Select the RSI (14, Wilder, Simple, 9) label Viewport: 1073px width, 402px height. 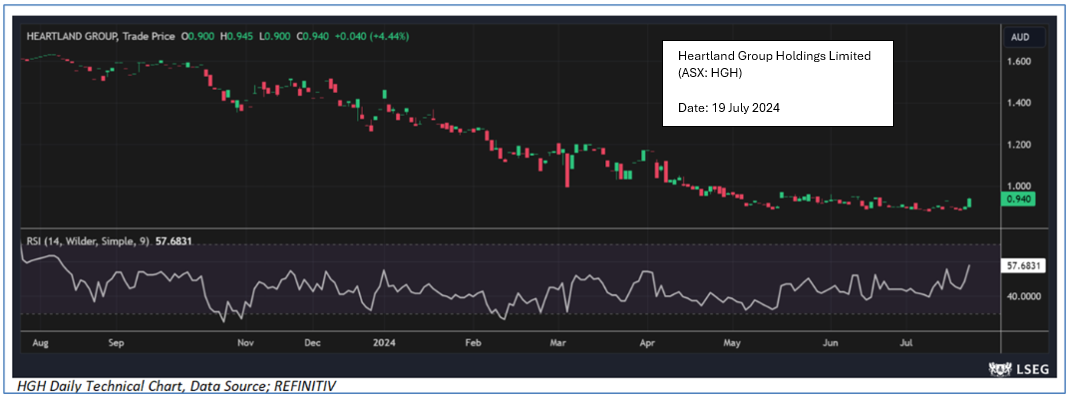[x=87, y=242]
